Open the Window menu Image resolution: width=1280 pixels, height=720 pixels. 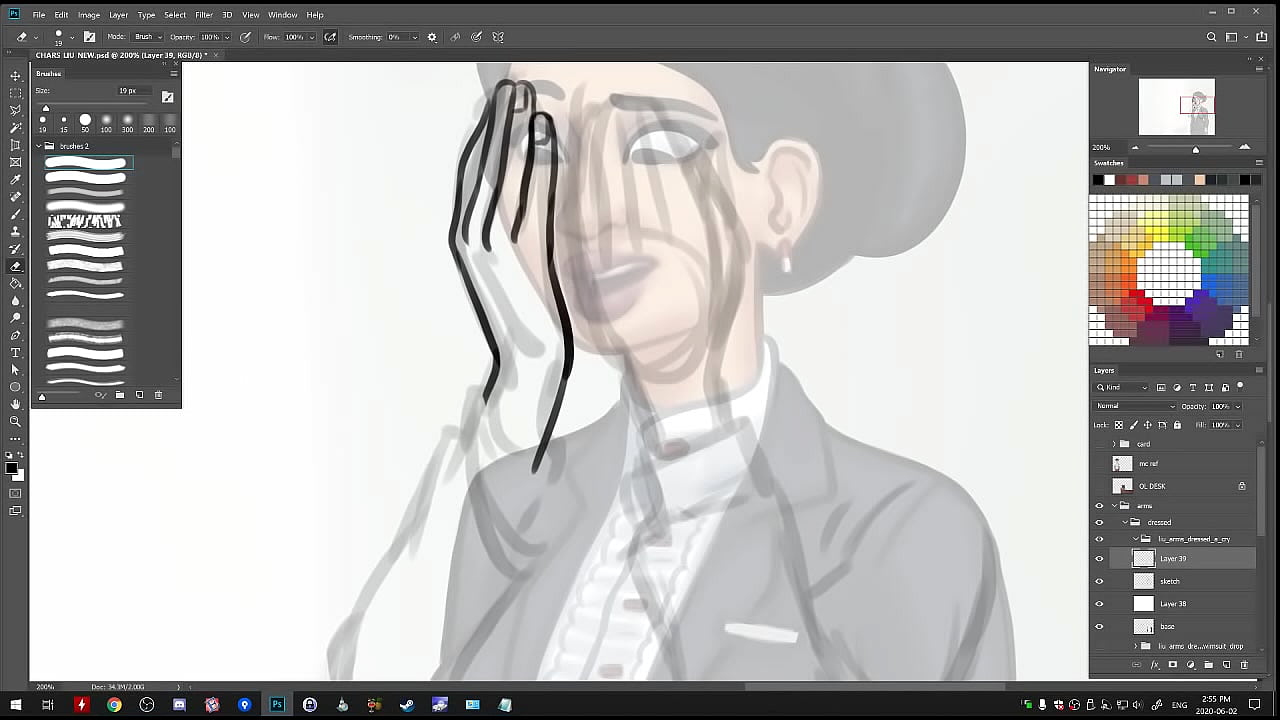(x=282, y=15)
